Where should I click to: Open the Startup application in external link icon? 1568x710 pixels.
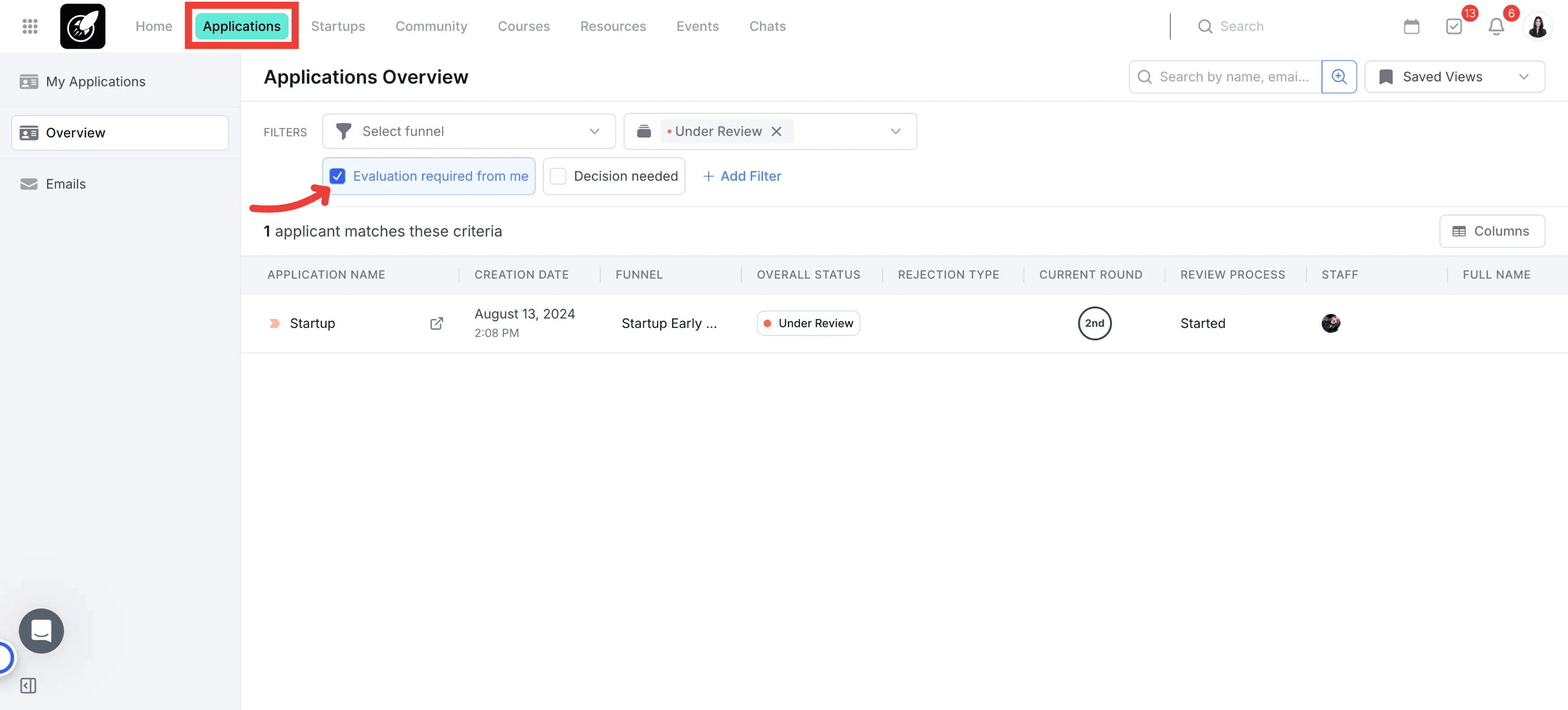436,323
